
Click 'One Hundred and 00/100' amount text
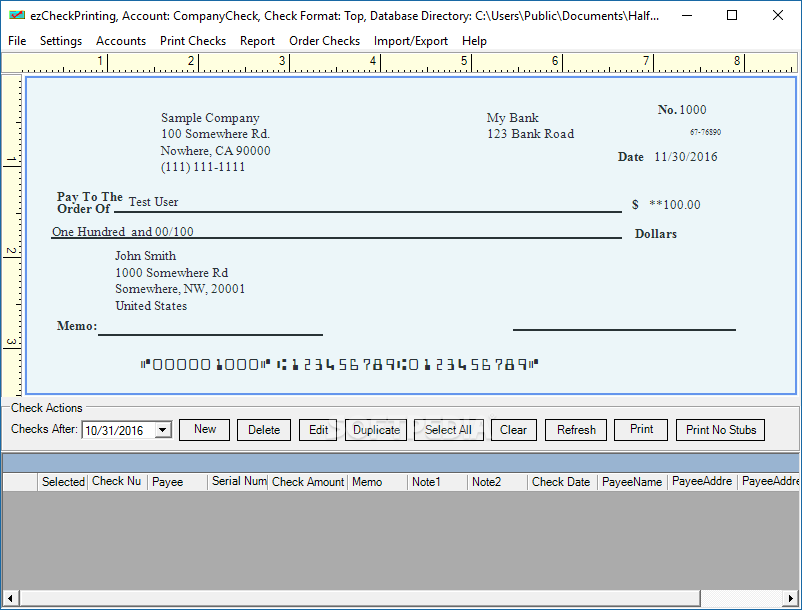(x=123, y=232)
